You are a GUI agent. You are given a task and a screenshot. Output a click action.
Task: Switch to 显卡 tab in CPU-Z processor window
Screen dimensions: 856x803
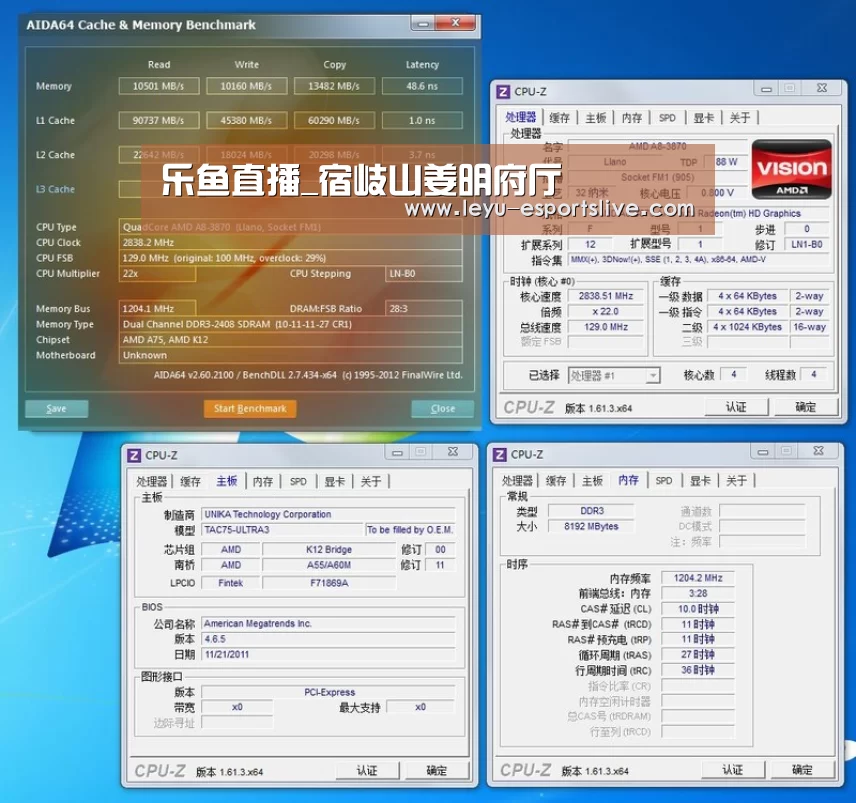[x=704, y=118]
